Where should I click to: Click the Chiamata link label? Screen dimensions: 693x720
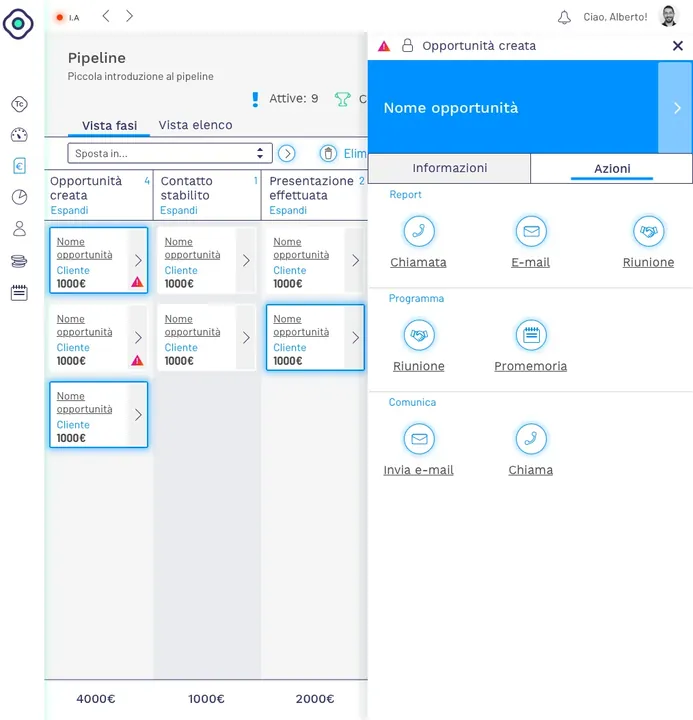[x=418, y=262]
